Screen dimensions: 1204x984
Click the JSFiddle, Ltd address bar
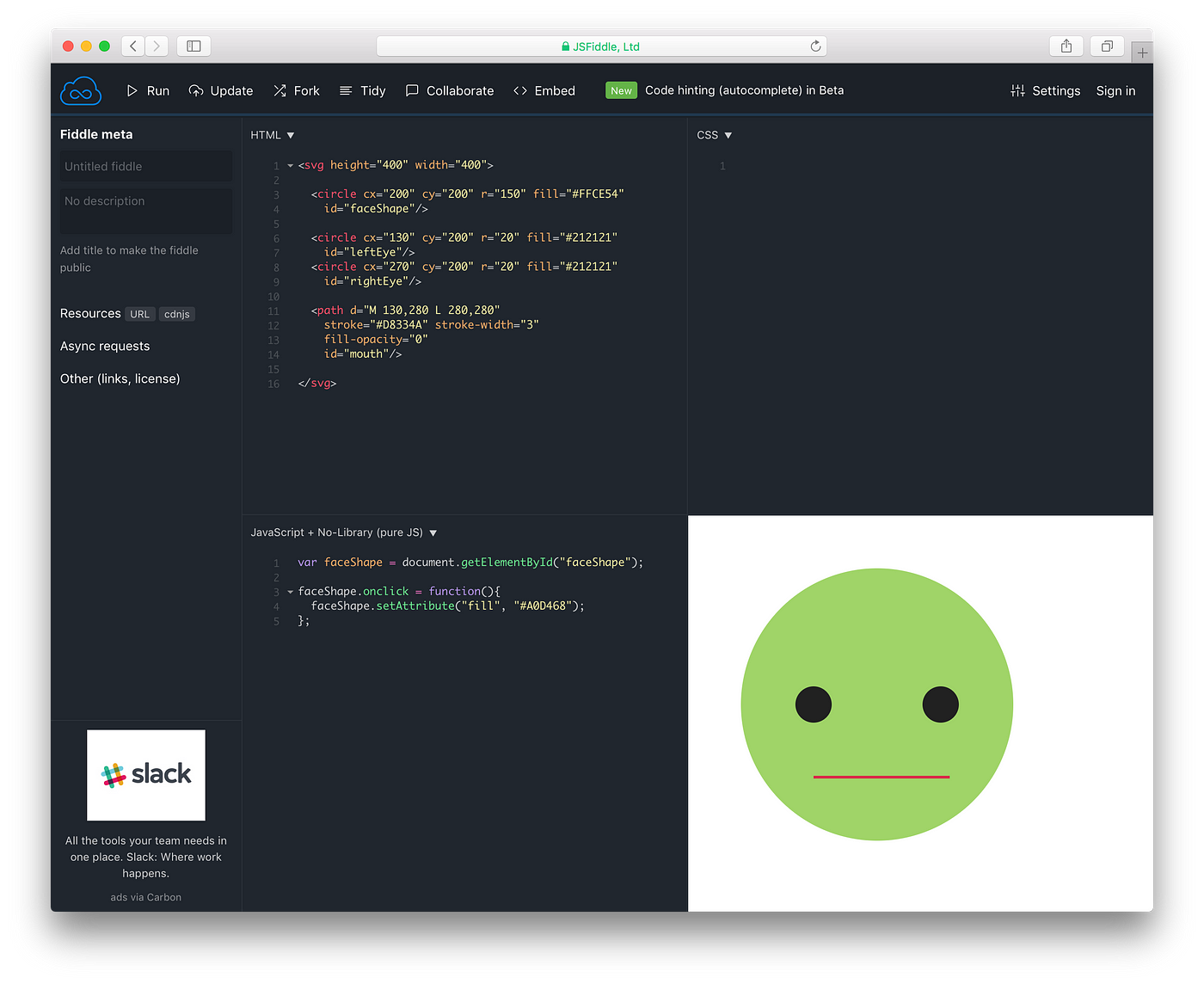click(601, 46)
